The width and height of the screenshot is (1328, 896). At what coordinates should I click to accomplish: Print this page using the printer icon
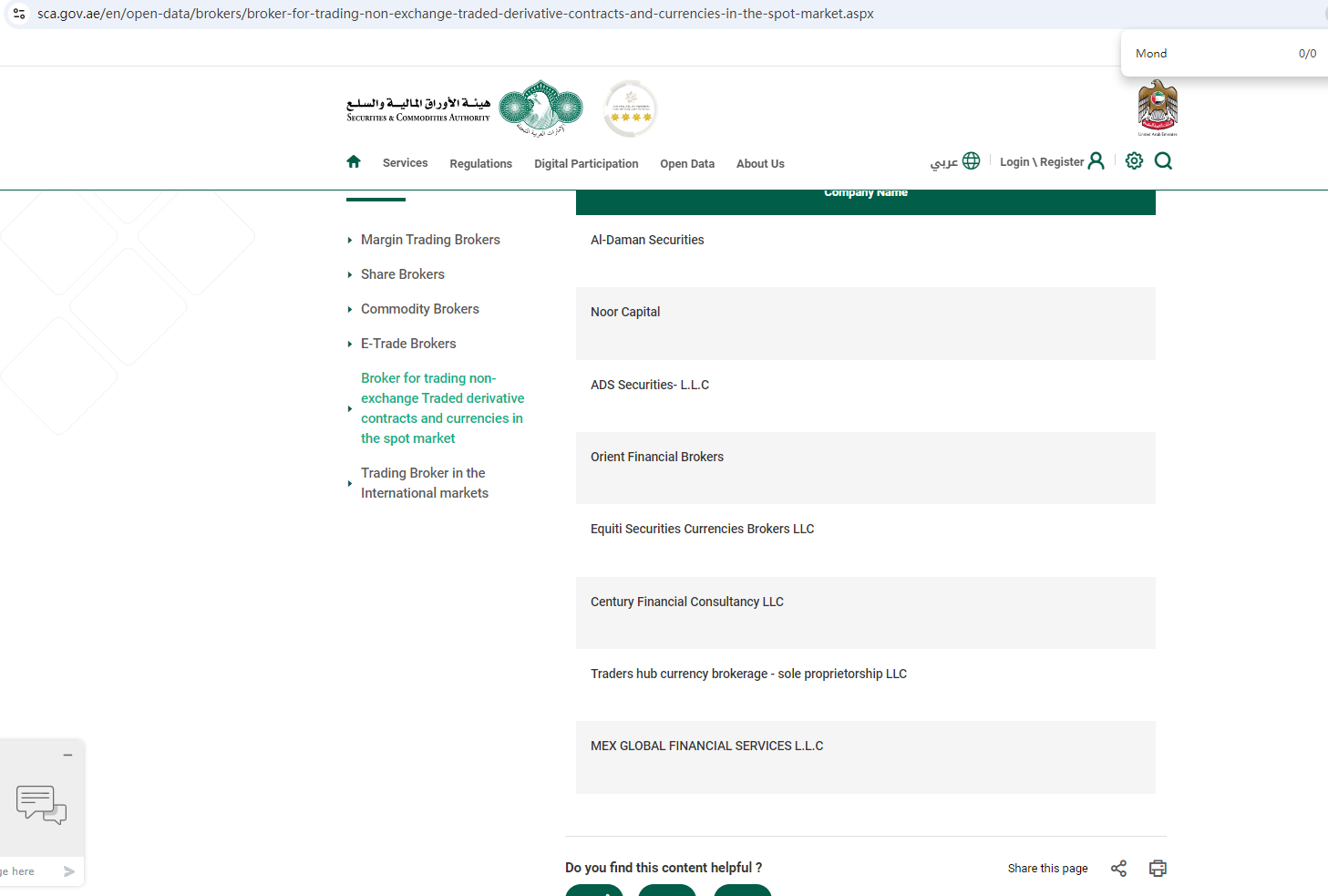pos(1158,869)
